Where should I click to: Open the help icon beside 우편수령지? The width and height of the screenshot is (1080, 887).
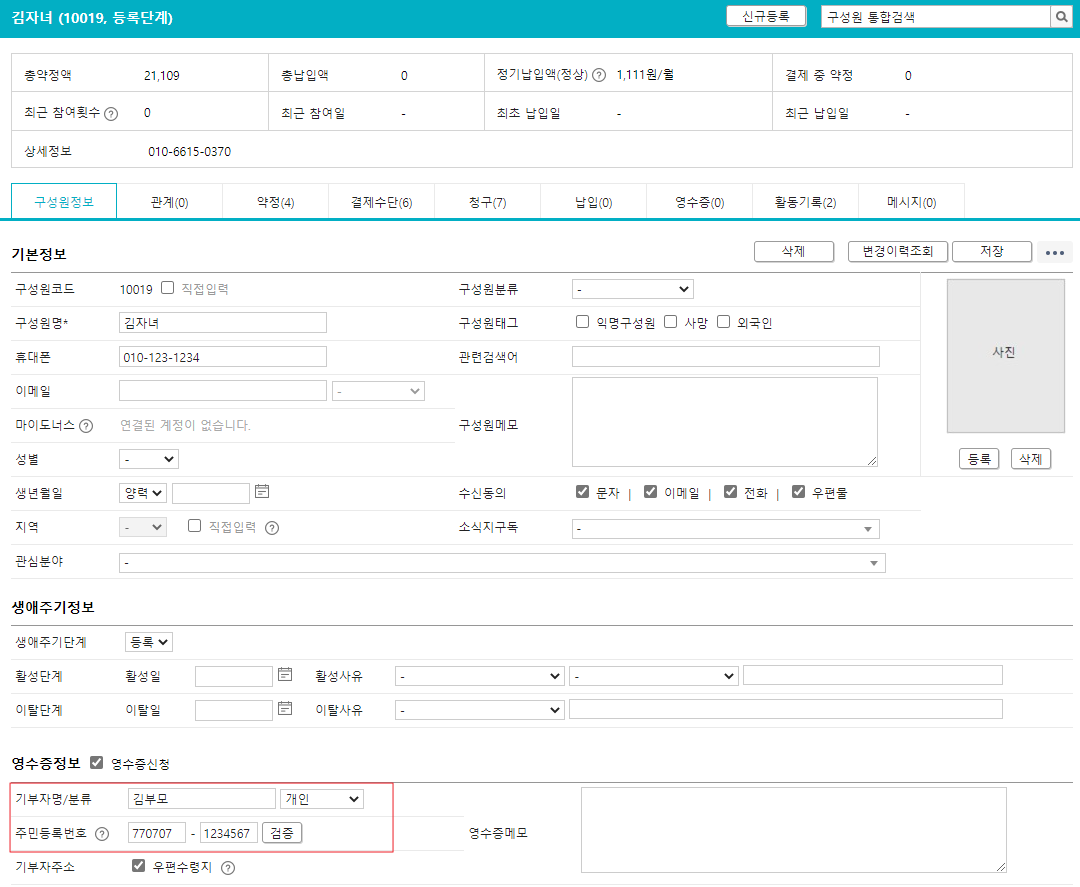(228, 868)
